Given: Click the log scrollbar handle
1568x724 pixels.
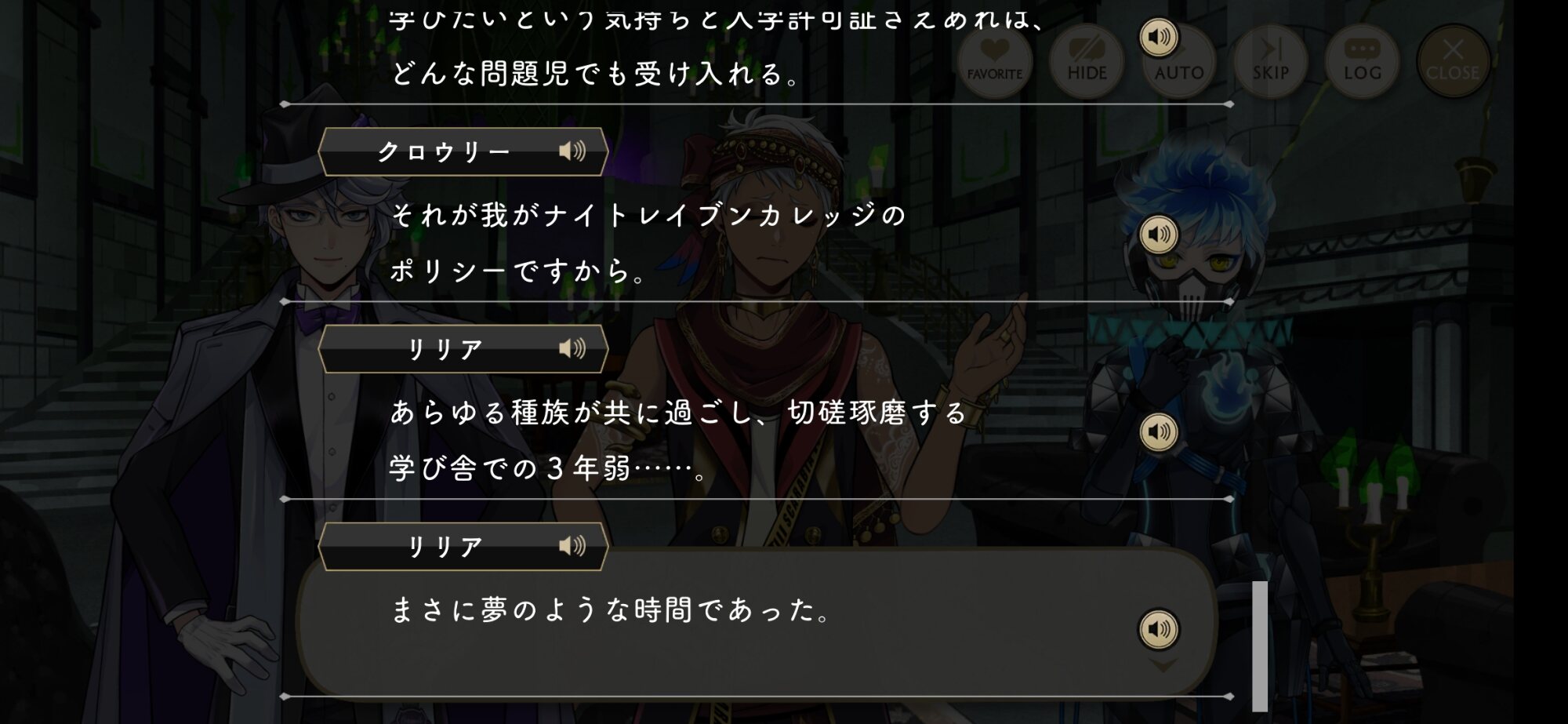Looking at the screenshot, I should pyautogui.click(x=1260, y=646).
